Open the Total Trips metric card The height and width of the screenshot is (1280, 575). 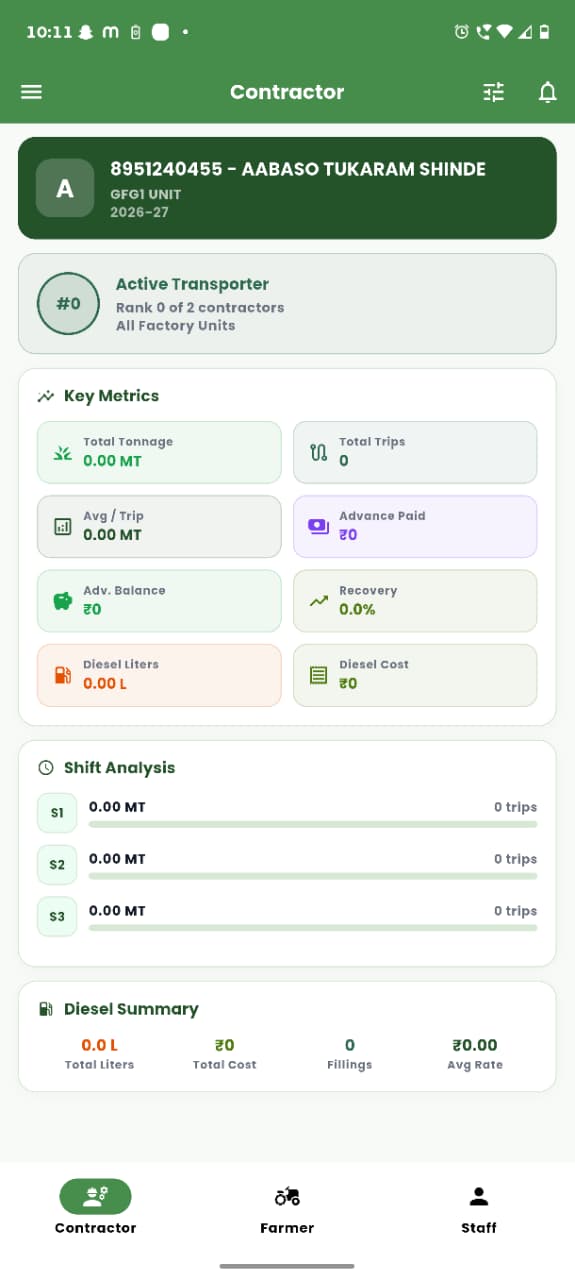[x=415, y=452]
